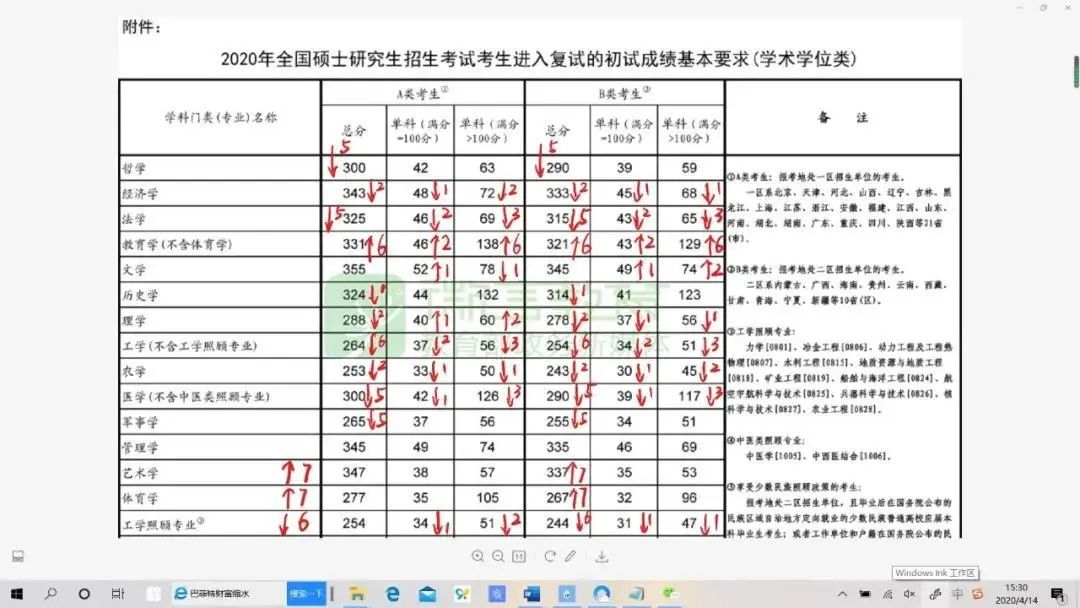Viewport: 1080px width, 608px height.
Task: Select the 法学 row label
Action: click(134, 220)
